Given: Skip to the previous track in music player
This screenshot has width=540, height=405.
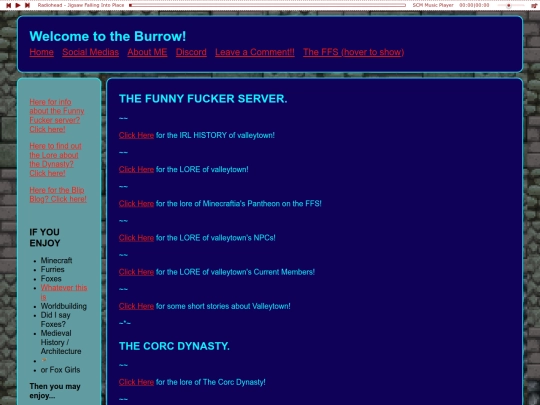Looking at the screenshot, I should pos(9,5).
